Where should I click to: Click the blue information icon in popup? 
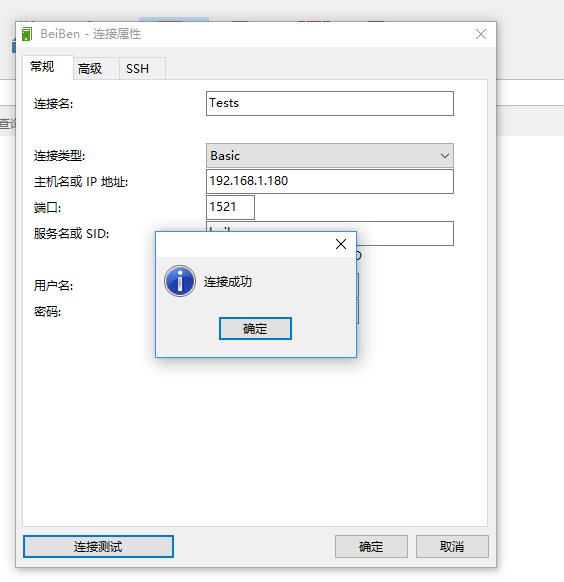pos(180,281)
